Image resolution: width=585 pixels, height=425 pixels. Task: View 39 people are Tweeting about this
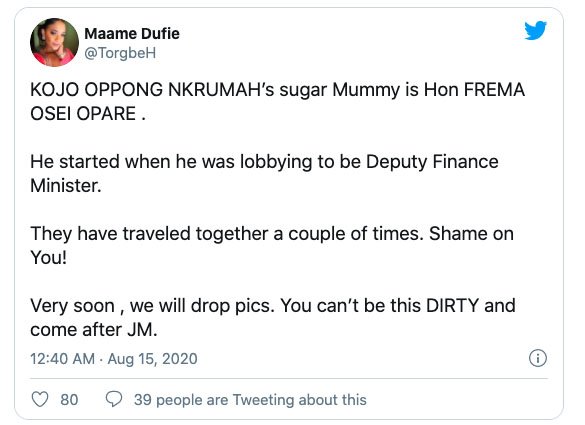point(250,400)
